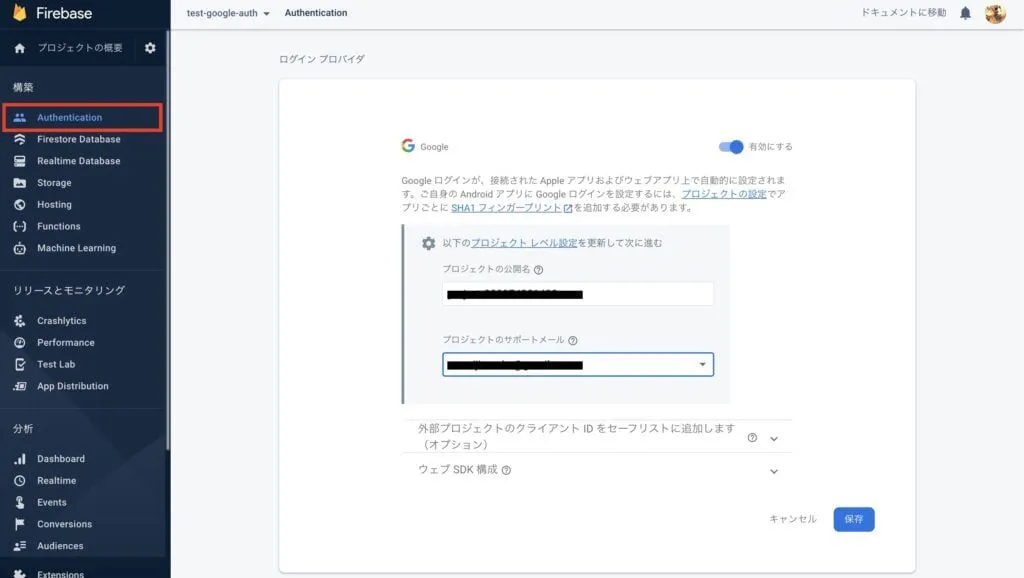
Task: Click the キャンセル cancel button
Action: 792,519
